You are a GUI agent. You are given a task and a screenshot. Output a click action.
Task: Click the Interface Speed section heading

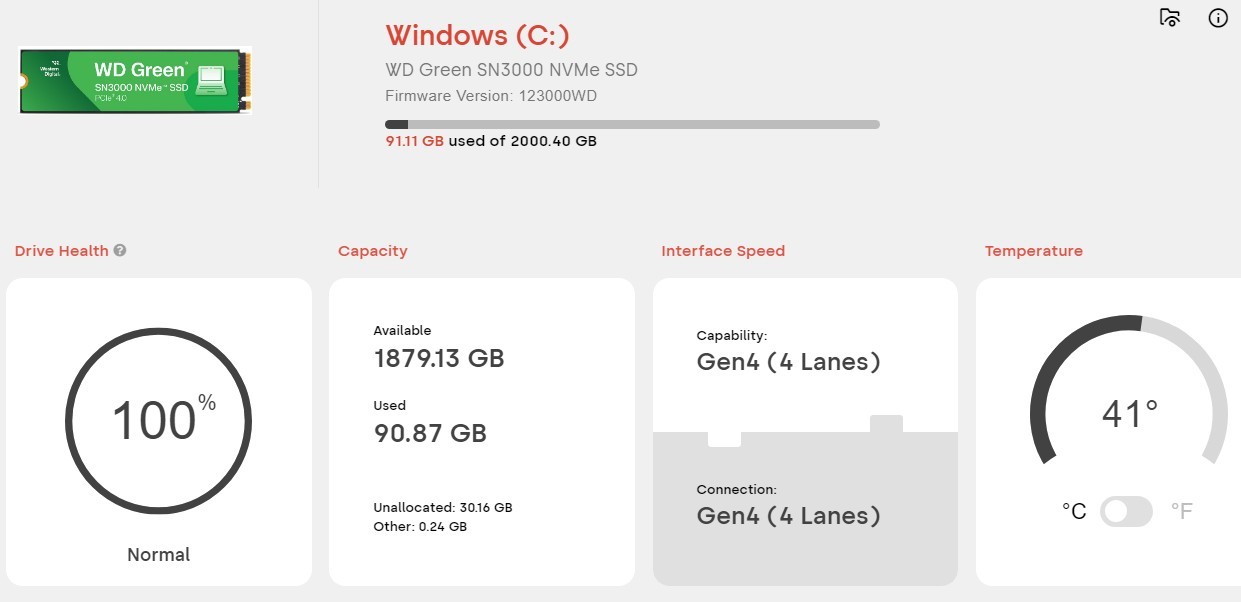[x=723, y=251]
